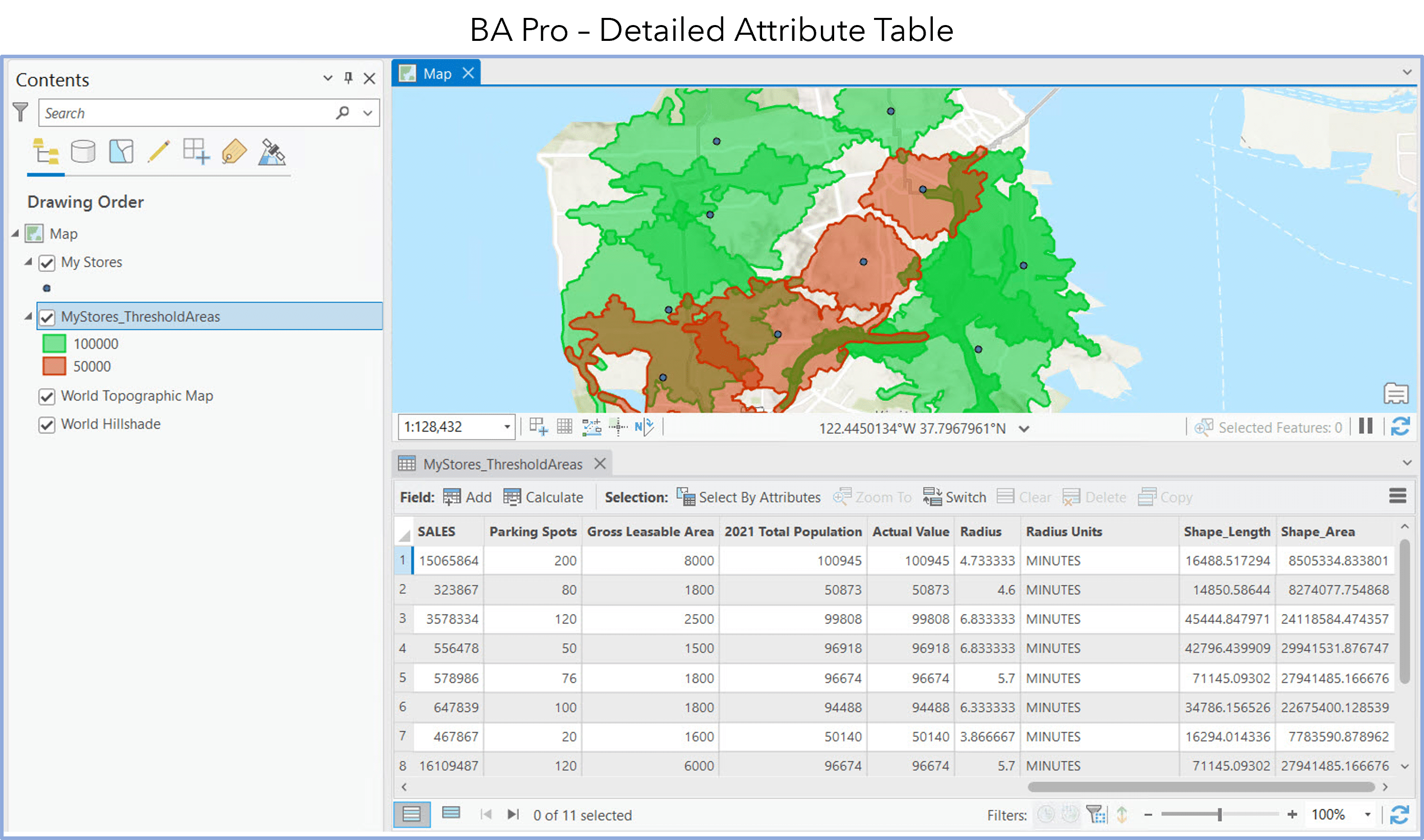Click List By Editing pencil icon
Image resolution: width=1424 pixels, height=840 pixels.
(158, 152)
